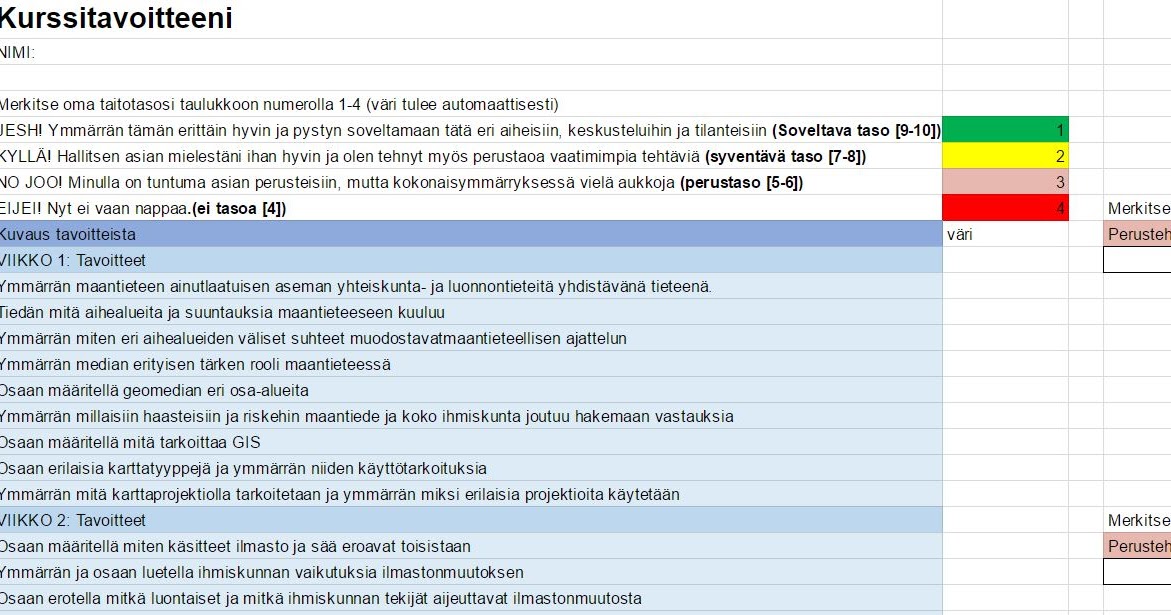Screen dimensions: 1171x615
Task: Select the karttatyypit goal row
Action: click(300, 467)
